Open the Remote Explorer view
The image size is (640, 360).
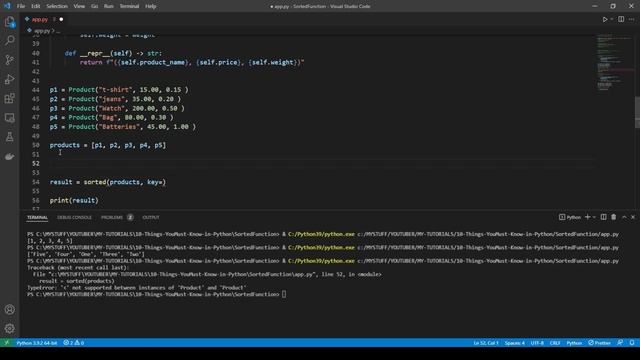click(x=9, y=118)
